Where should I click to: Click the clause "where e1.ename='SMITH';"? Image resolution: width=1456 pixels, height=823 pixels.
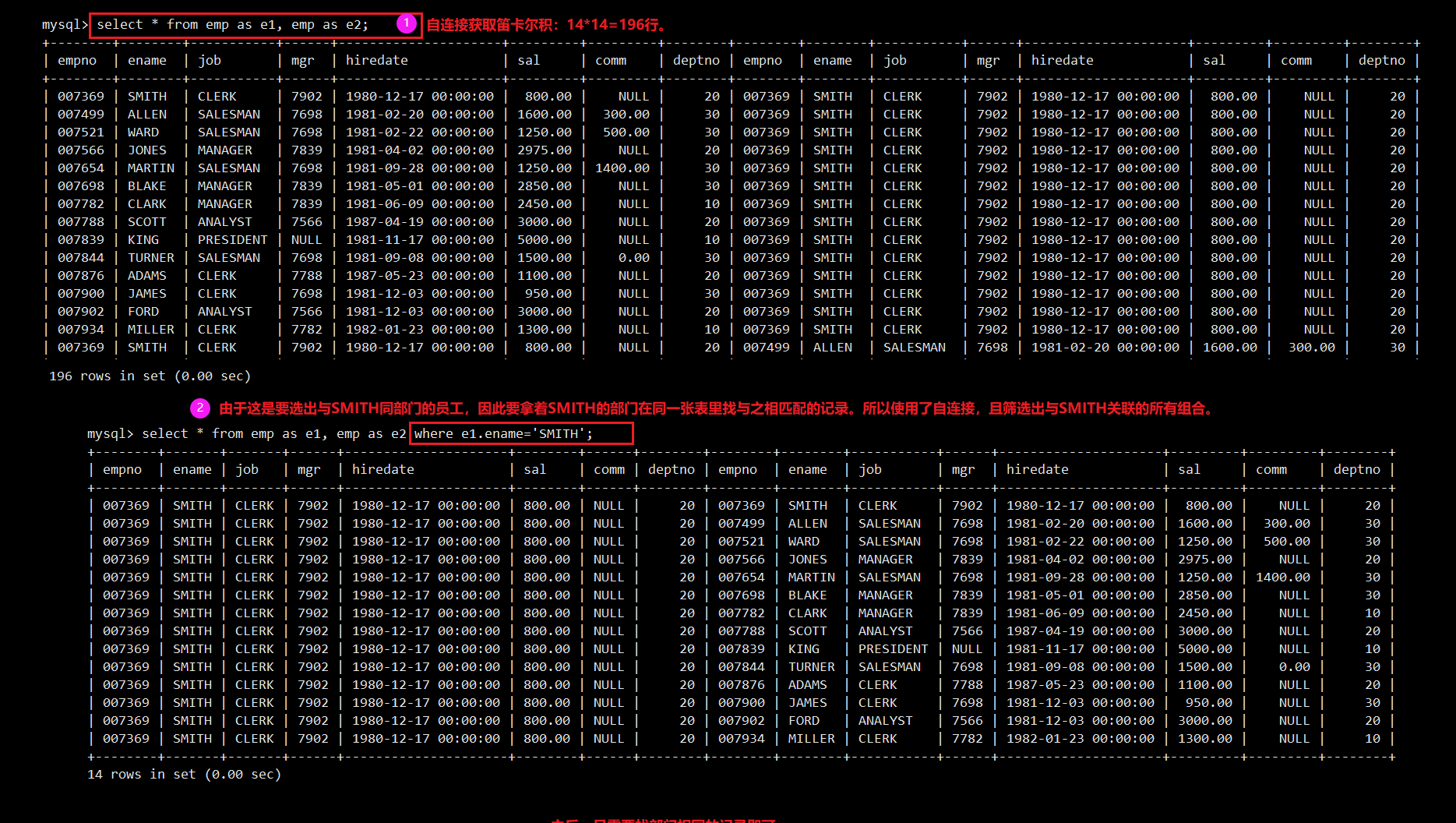pyautogui.click(x=503, y=433)
